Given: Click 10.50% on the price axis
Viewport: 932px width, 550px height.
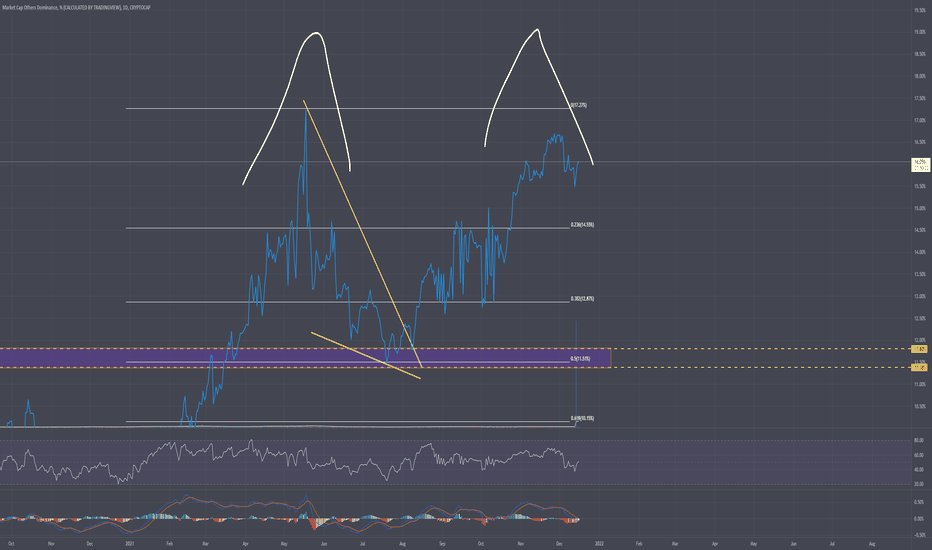Looking at the screenshot, I should point(920,406).
